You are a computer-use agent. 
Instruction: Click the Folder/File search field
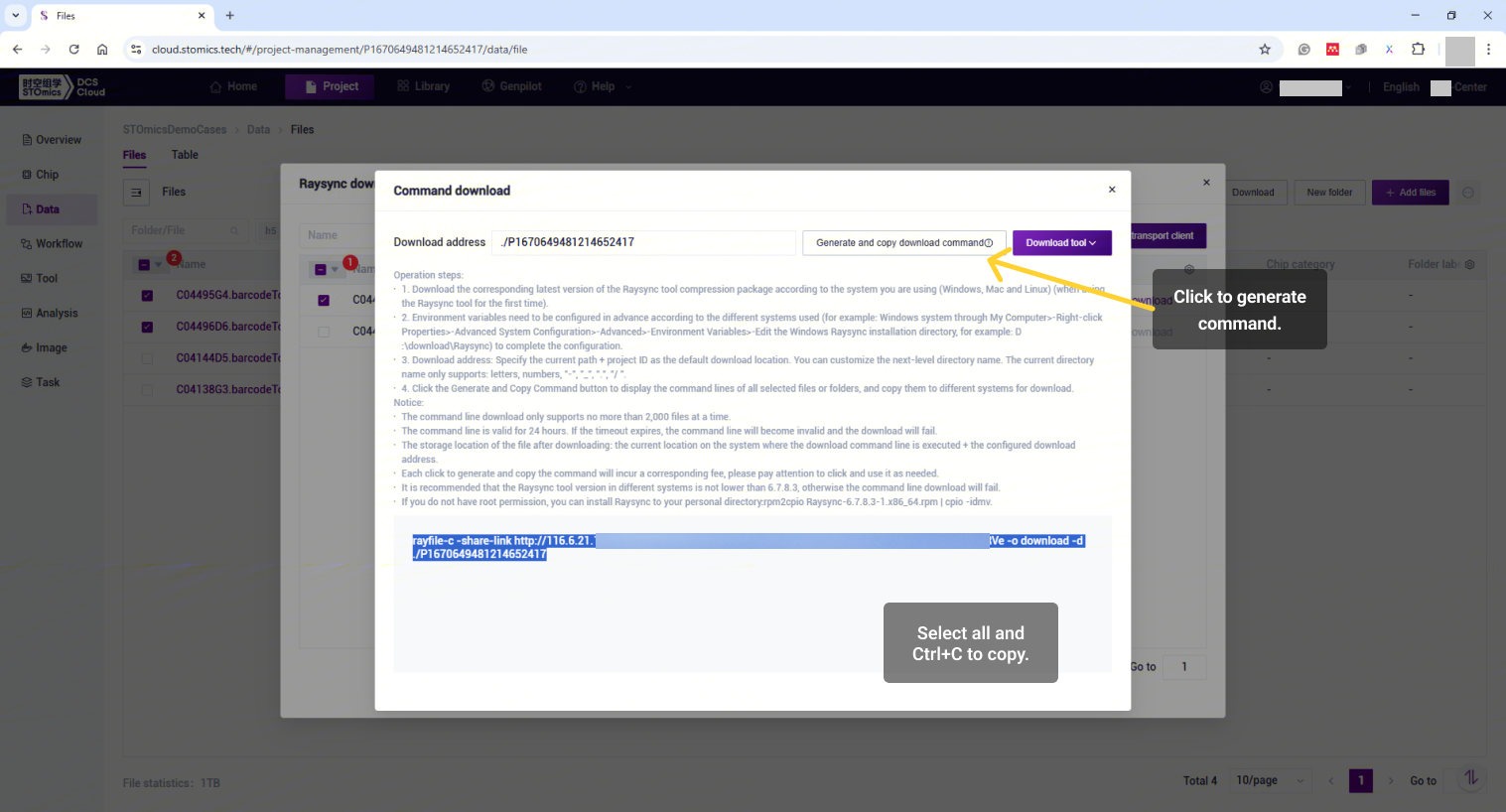coord(184,230)
